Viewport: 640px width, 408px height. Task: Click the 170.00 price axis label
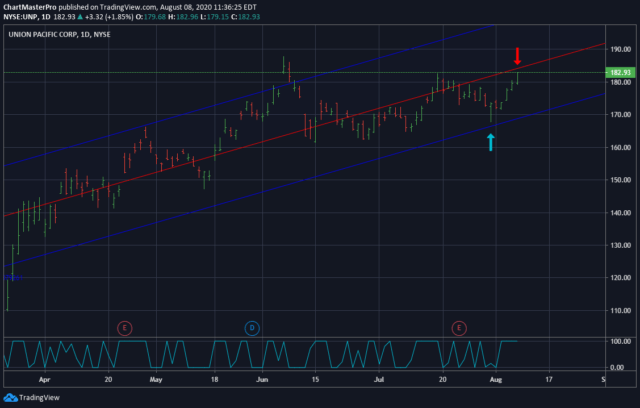(620, 115)
